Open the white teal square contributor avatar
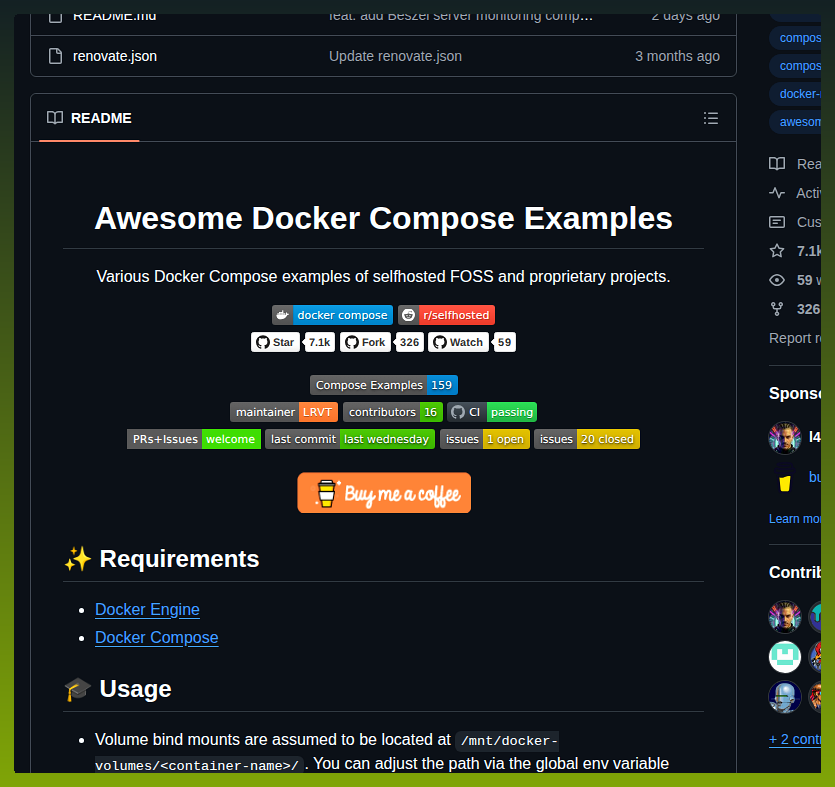835x787 pixels. tap(784, 657)
